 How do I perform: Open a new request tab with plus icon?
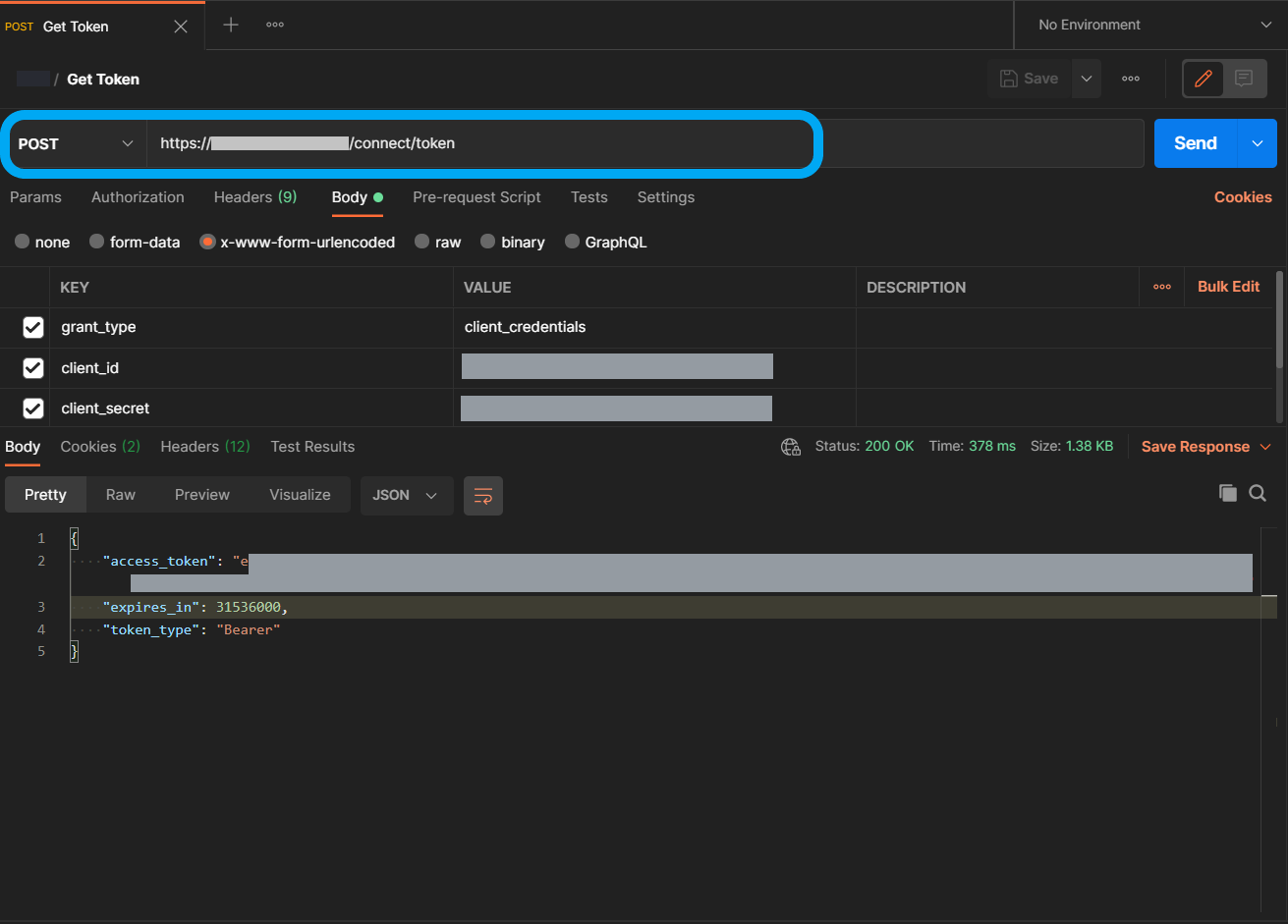(x=231, y=26)
